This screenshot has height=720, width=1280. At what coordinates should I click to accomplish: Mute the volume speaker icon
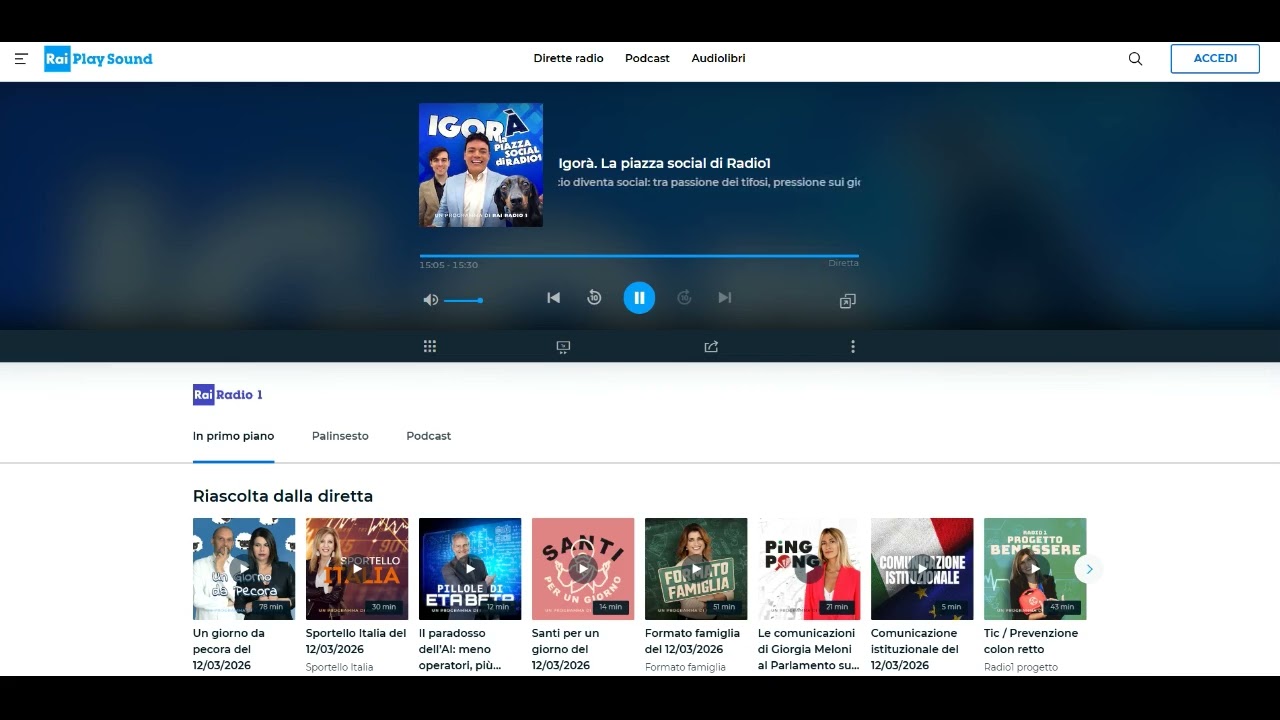pos(431,300)
